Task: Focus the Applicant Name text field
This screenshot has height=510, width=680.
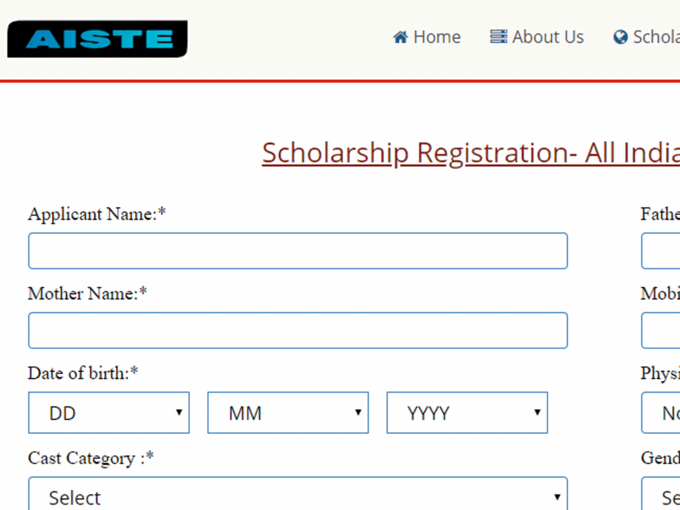Action: pos(298,251)
